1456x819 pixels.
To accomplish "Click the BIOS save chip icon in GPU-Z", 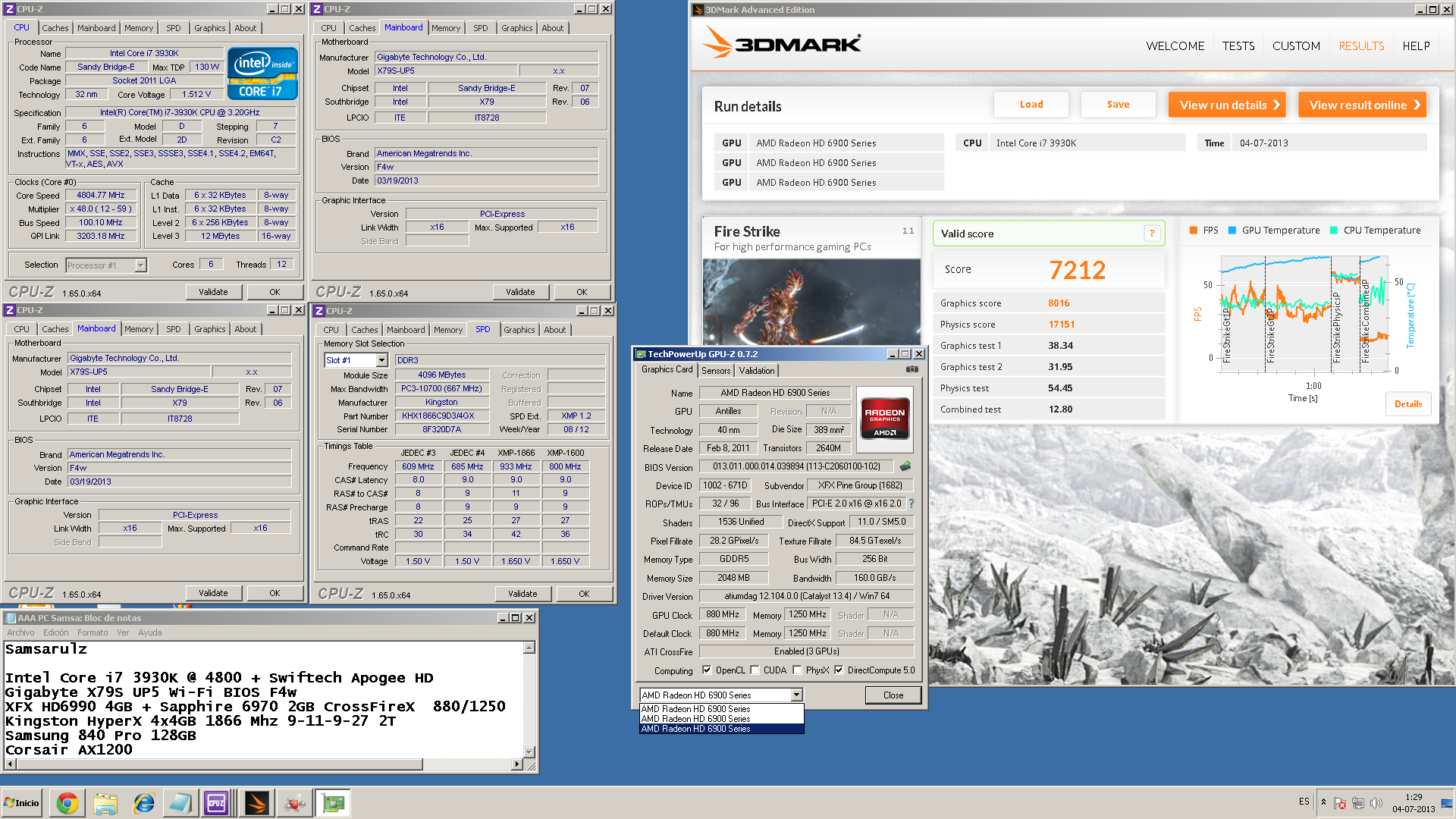I will tap(905, 466).
